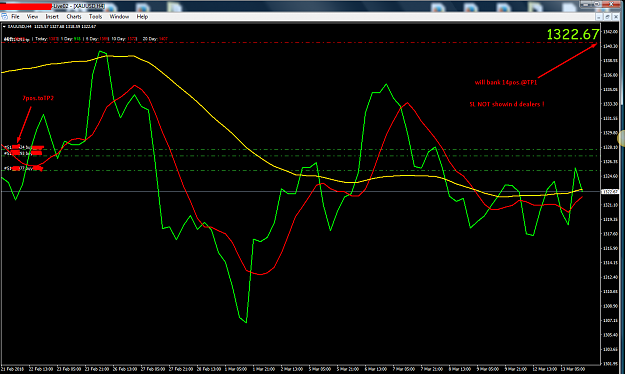Open the Tools menu
The image size is (625, 374).
click(x=95, y=17)
